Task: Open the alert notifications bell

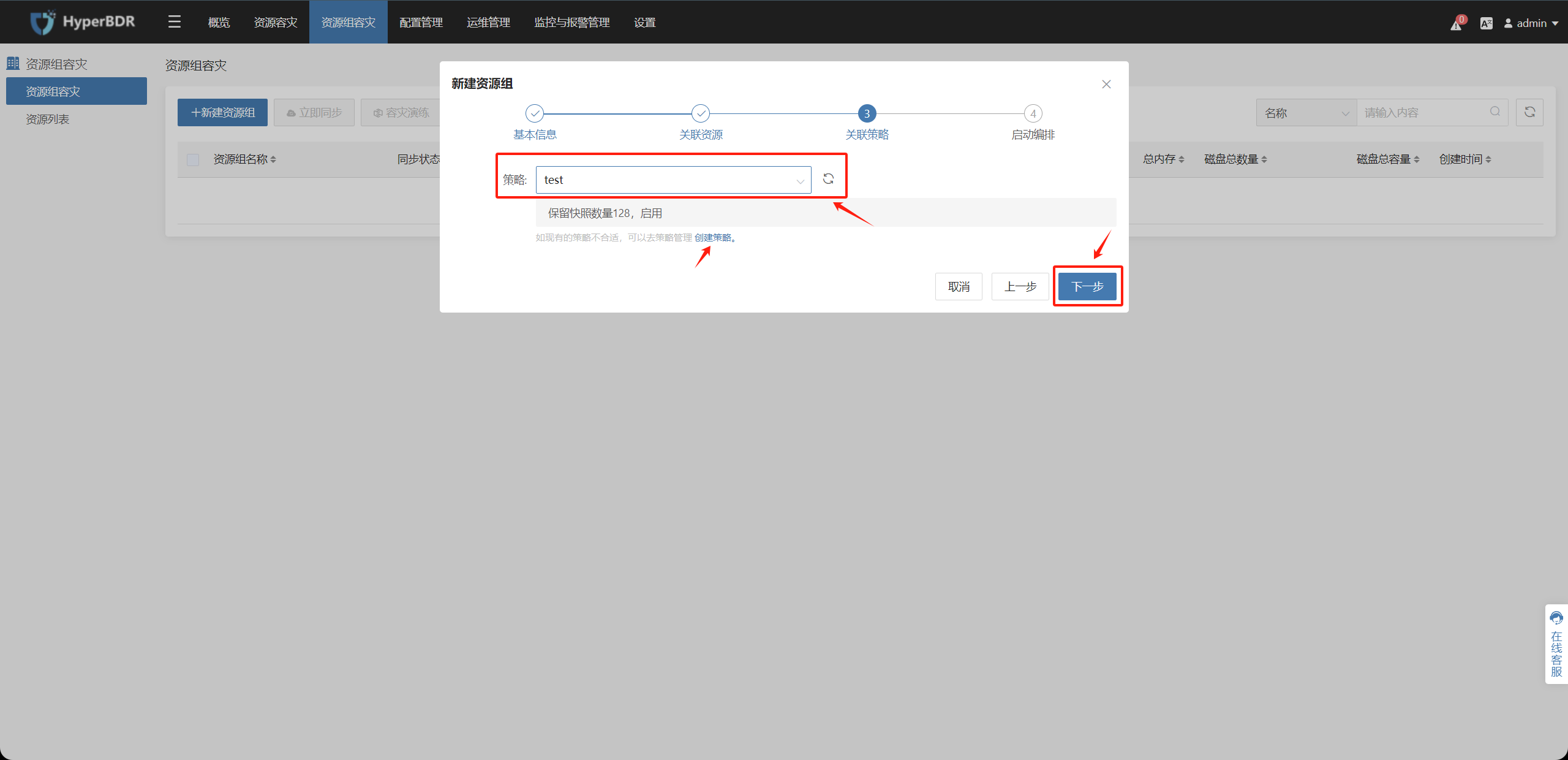Action: coord(1457,24)
